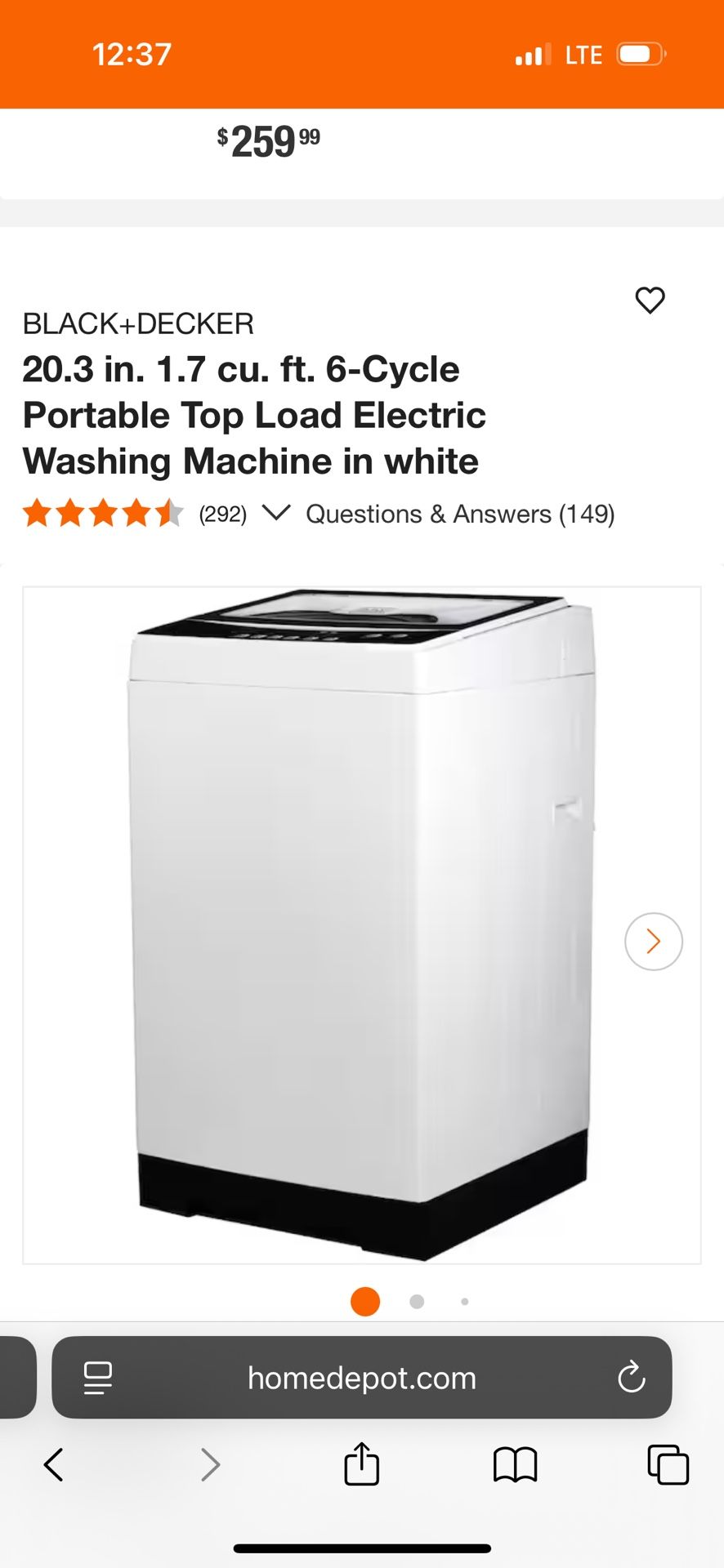Select the third image carousel dot
724x1568 pixels.
coord(465,1302)
